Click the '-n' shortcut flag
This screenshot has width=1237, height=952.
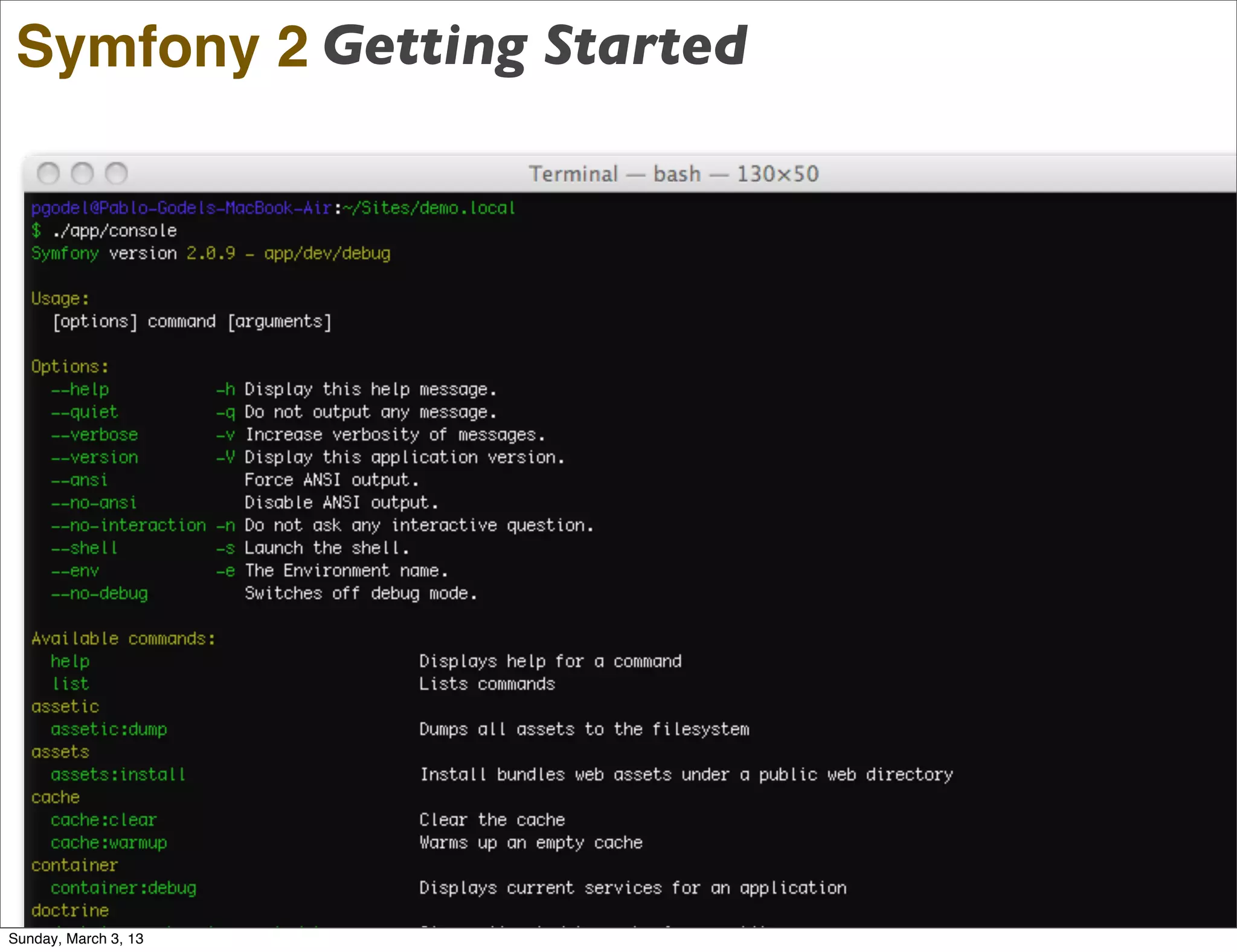point(225,526)
